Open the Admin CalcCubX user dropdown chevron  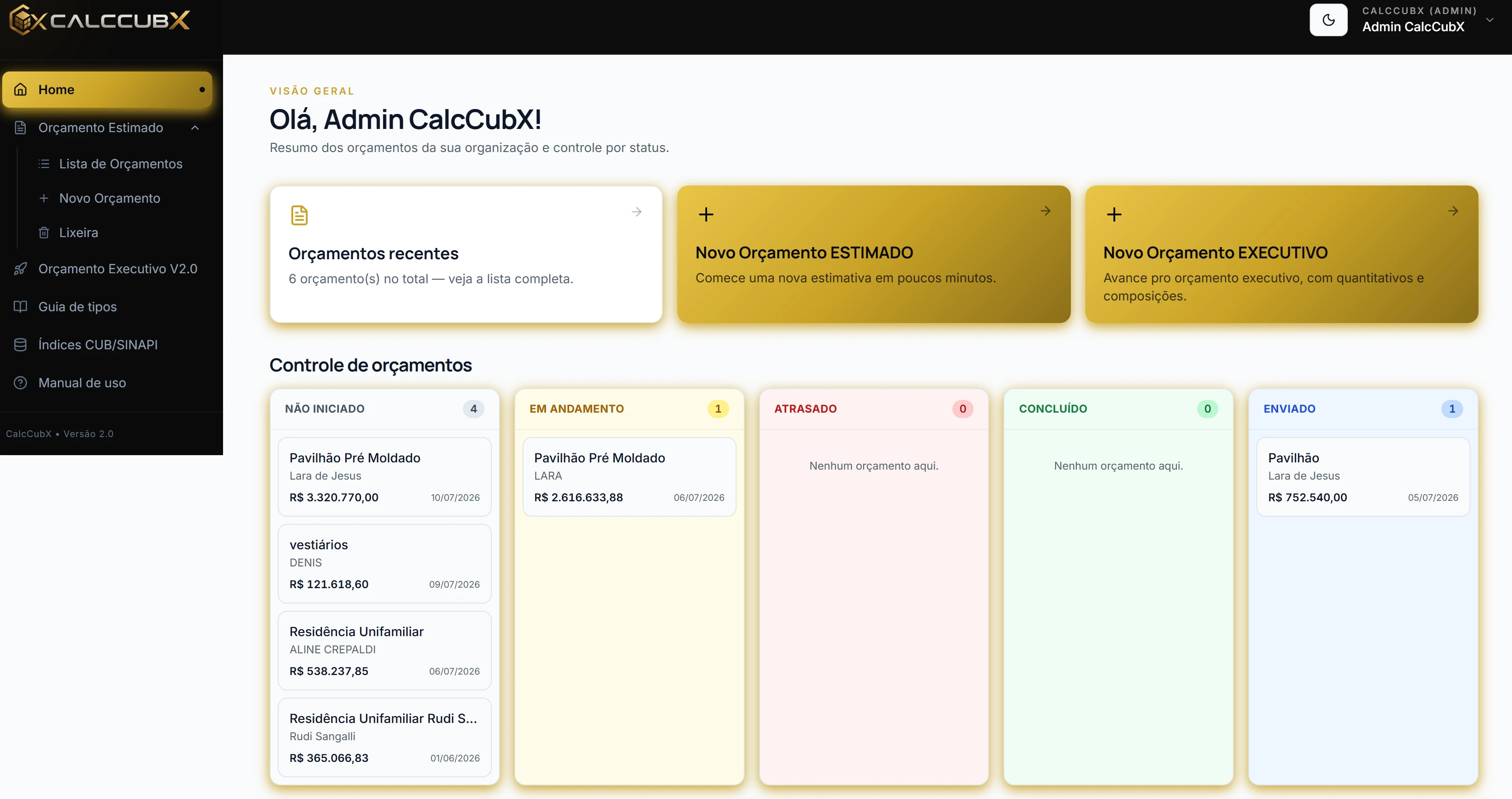pos(1490,20)
